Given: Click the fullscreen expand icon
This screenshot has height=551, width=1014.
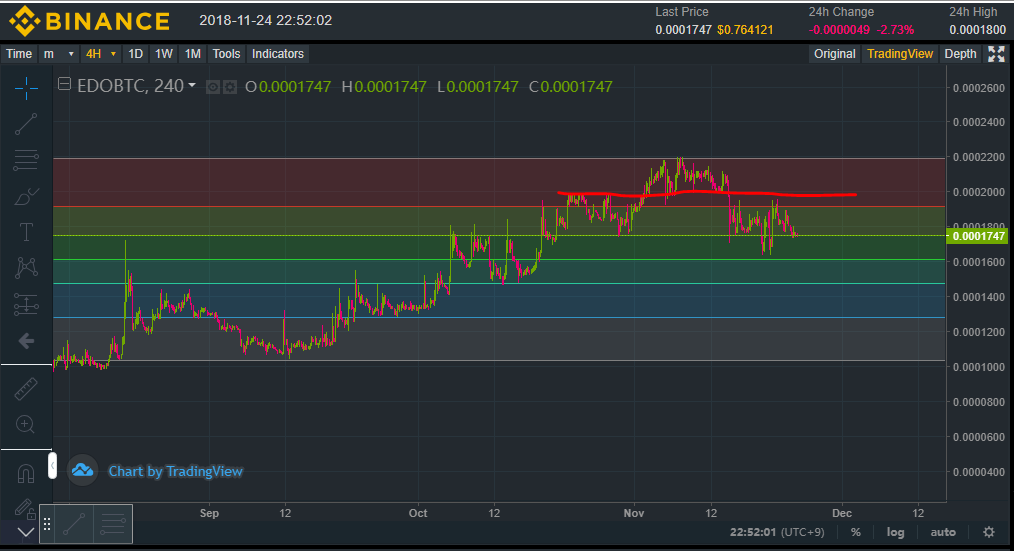Looking at the screenshot, I should click(x=996, y=54).
